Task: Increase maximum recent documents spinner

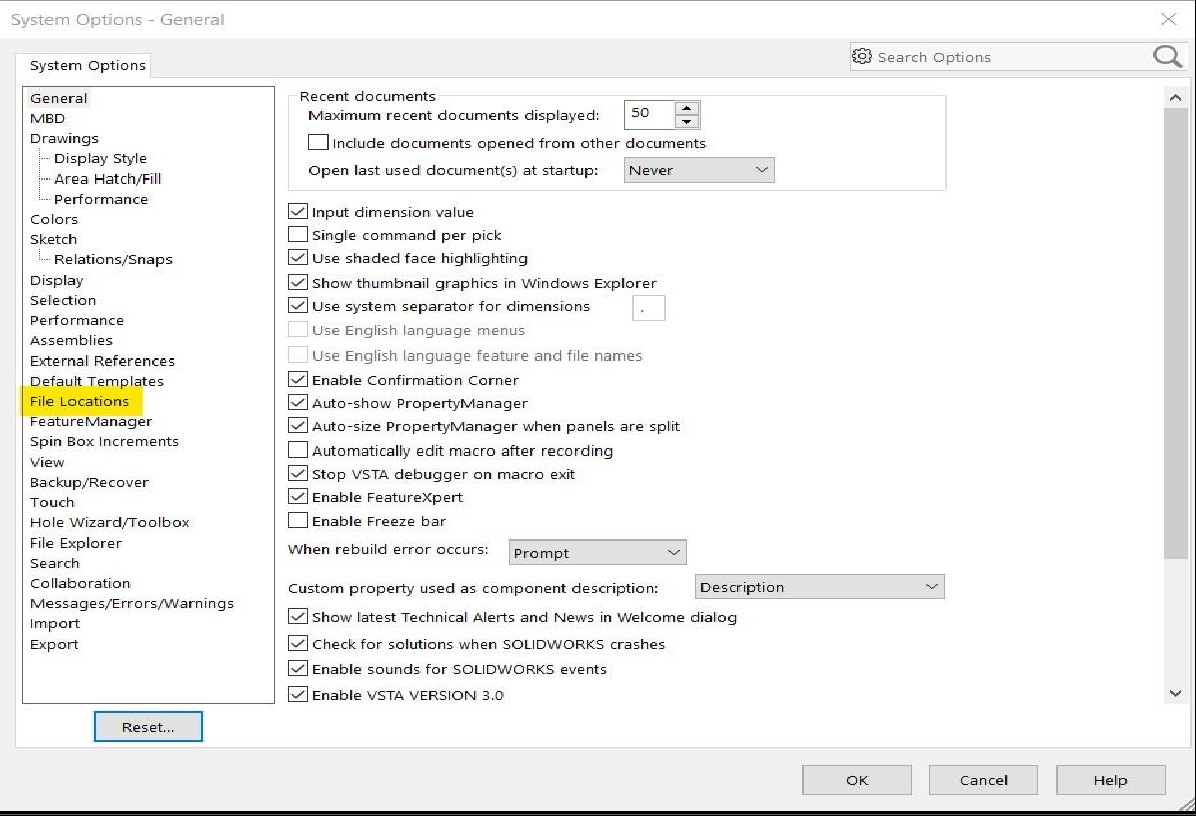Action: [687, 108]
